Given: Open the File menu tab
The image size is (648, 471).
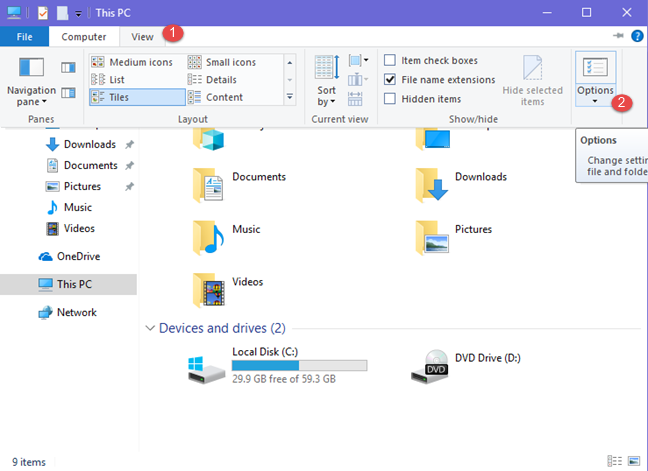Looking at the screenshot, I should click(x=24, y=37).
